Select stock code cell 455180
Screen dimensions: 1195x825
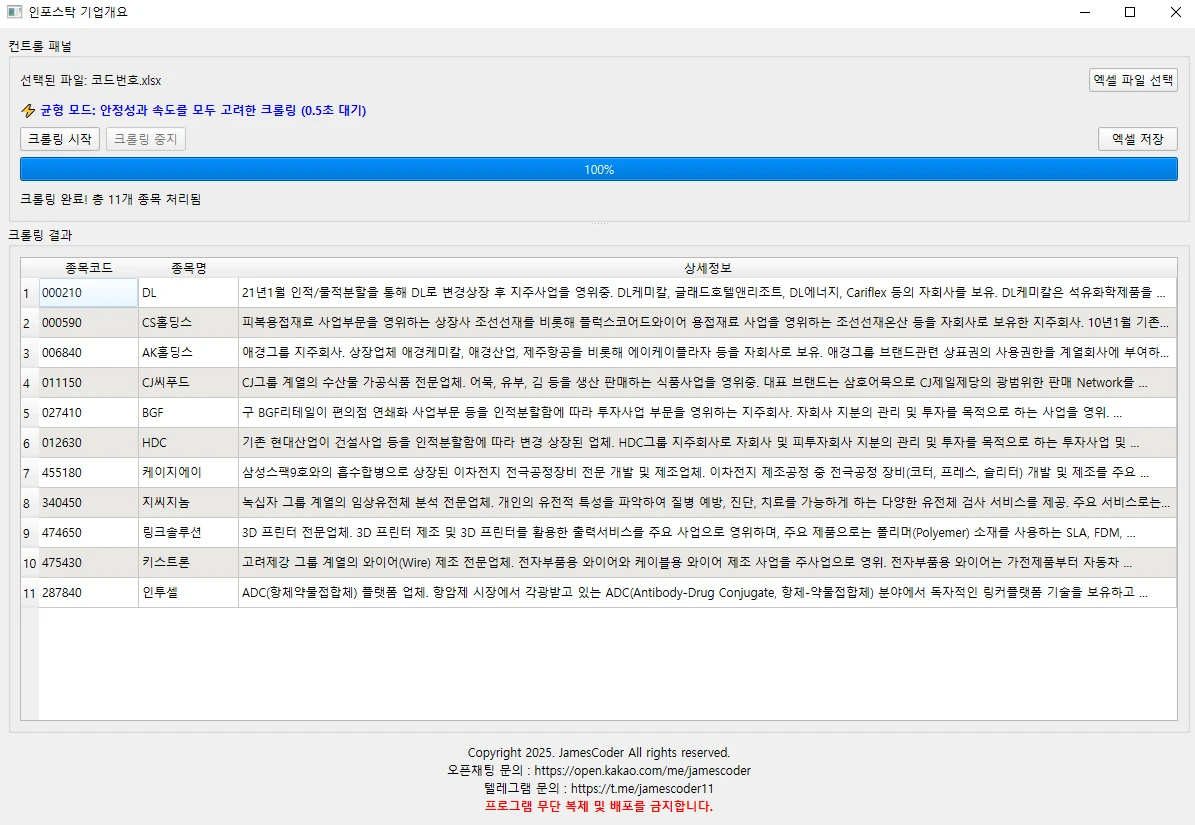(x=88, y=472)
